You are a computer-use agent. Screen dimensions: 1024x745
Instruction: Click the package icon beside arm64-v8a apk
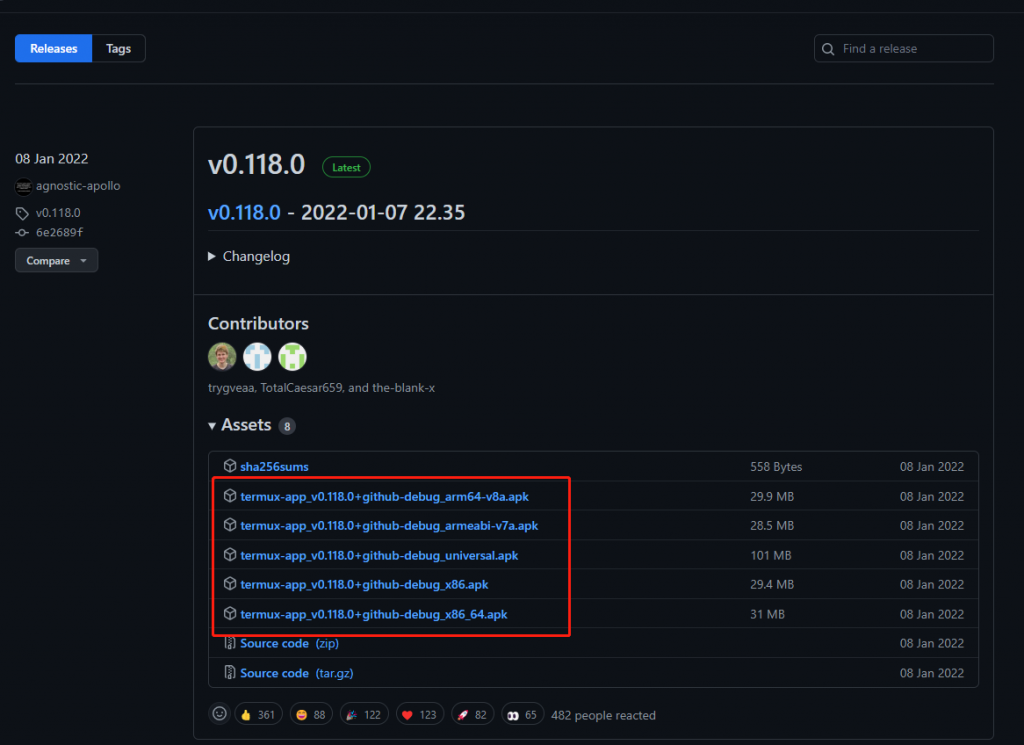[230, 496]
